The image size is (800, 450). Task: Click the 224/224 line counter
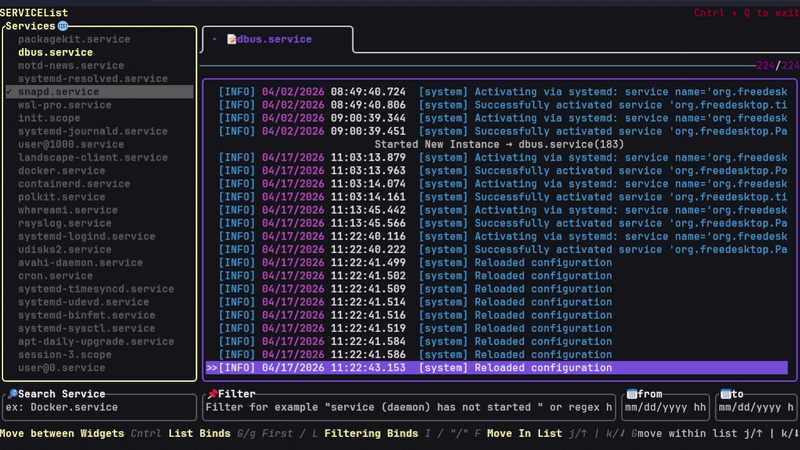coord(778,65)
